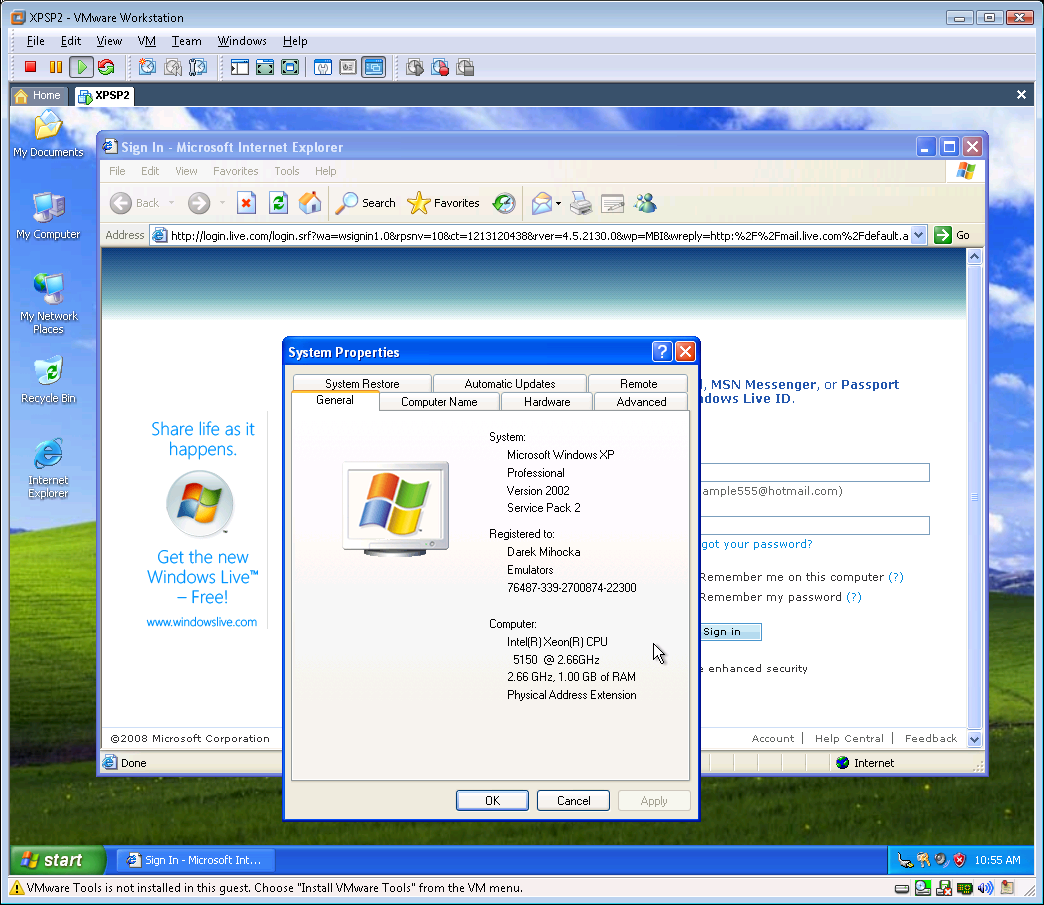Expand the Mail button dropdown arrow
The image size is (1044, 905).
[558, 204]
